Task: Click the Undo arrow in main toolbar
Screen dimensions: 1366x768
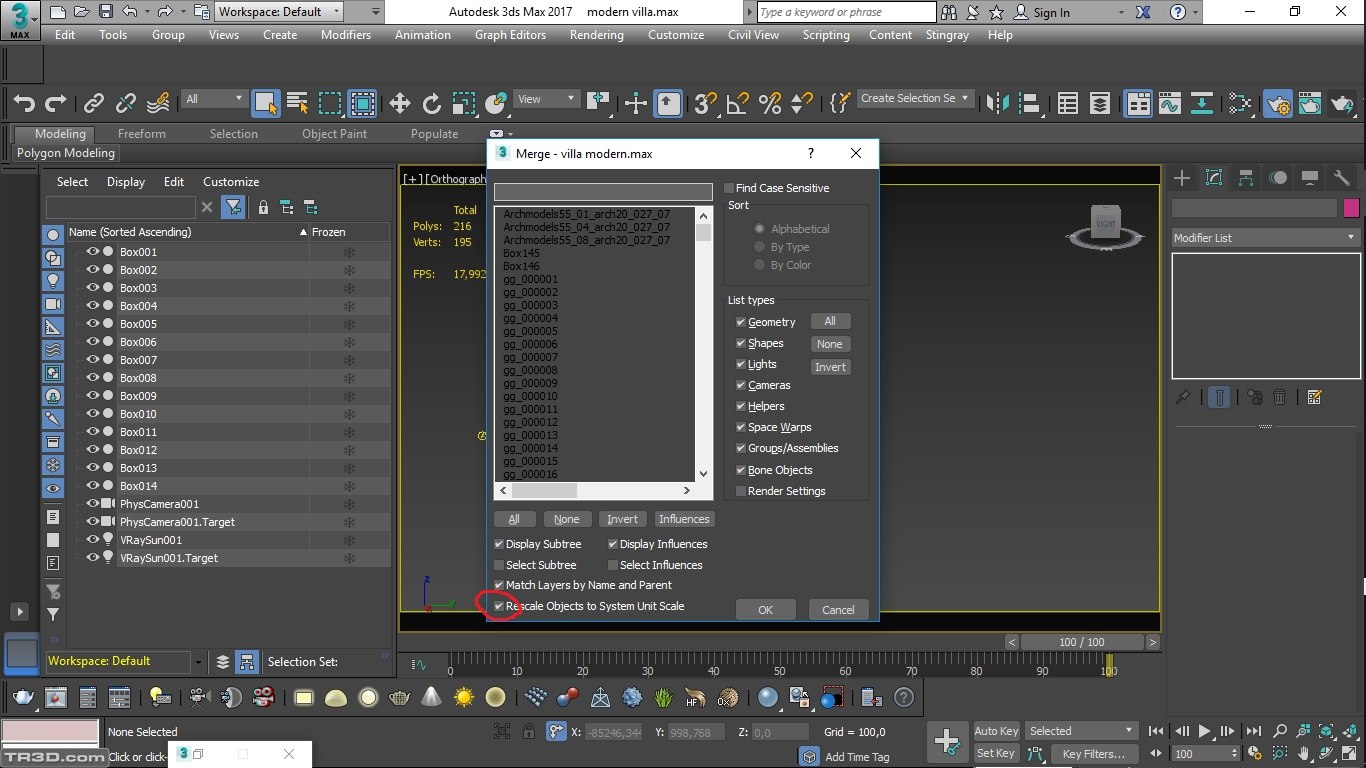Action: 24,103
